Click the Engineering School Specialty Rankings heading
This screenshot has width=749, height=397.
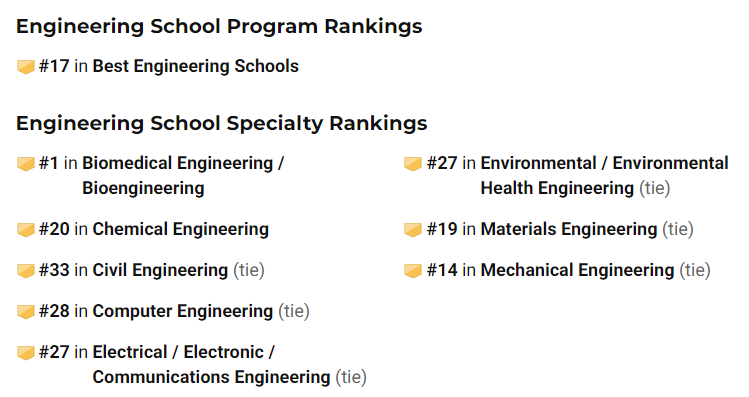click(x=222, y=123)
